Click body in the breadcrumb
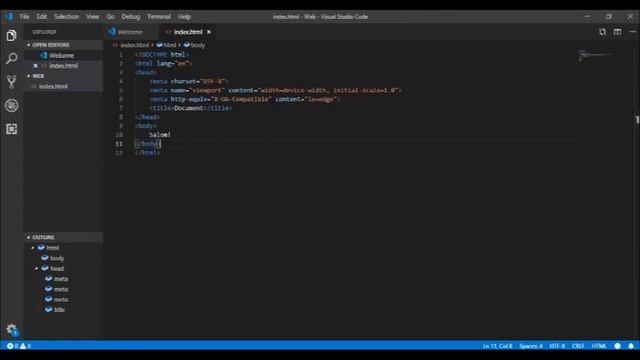The height and width of the screenshot is (360, 640). 198,45
